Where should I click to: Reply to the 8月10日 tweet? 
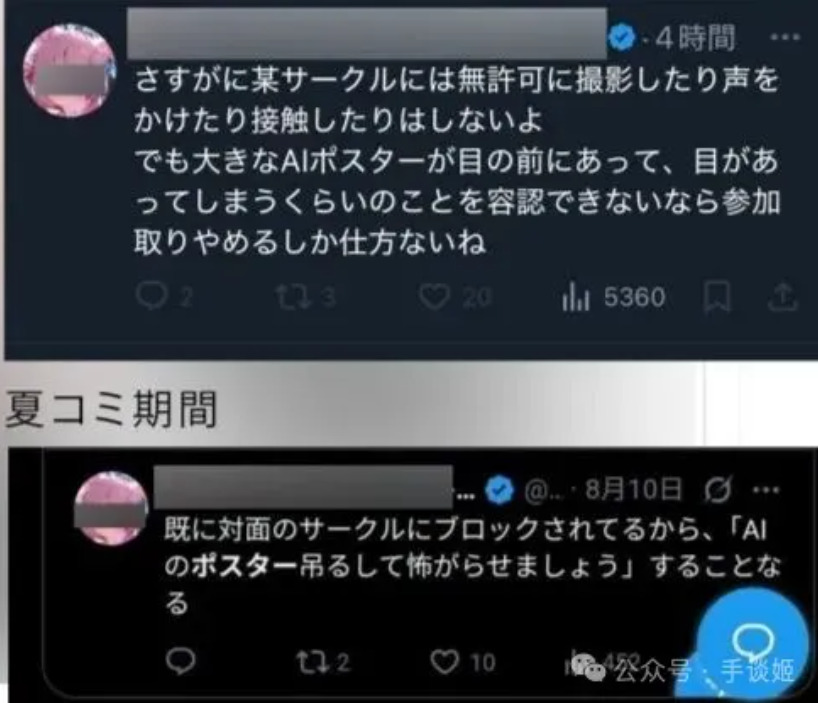tap(181, 661)
